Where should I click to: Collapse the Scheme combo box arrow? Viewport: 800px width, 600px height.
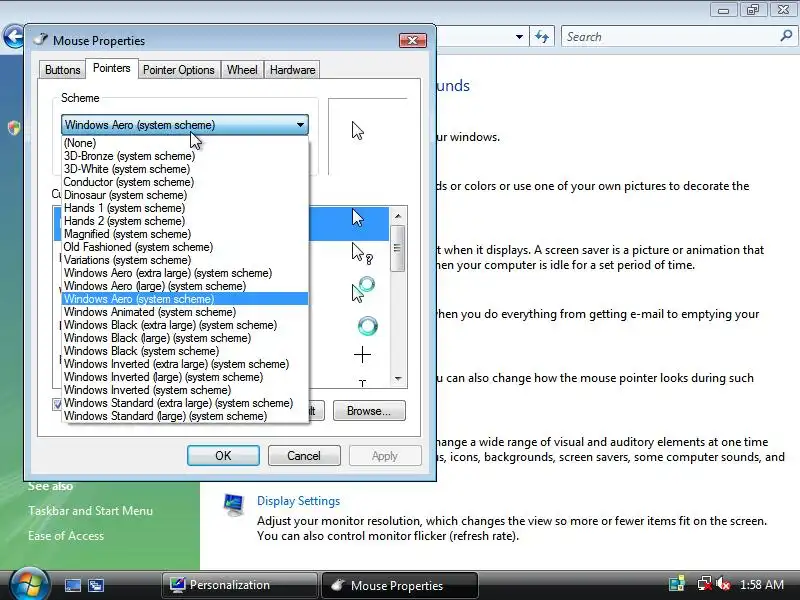300,125
